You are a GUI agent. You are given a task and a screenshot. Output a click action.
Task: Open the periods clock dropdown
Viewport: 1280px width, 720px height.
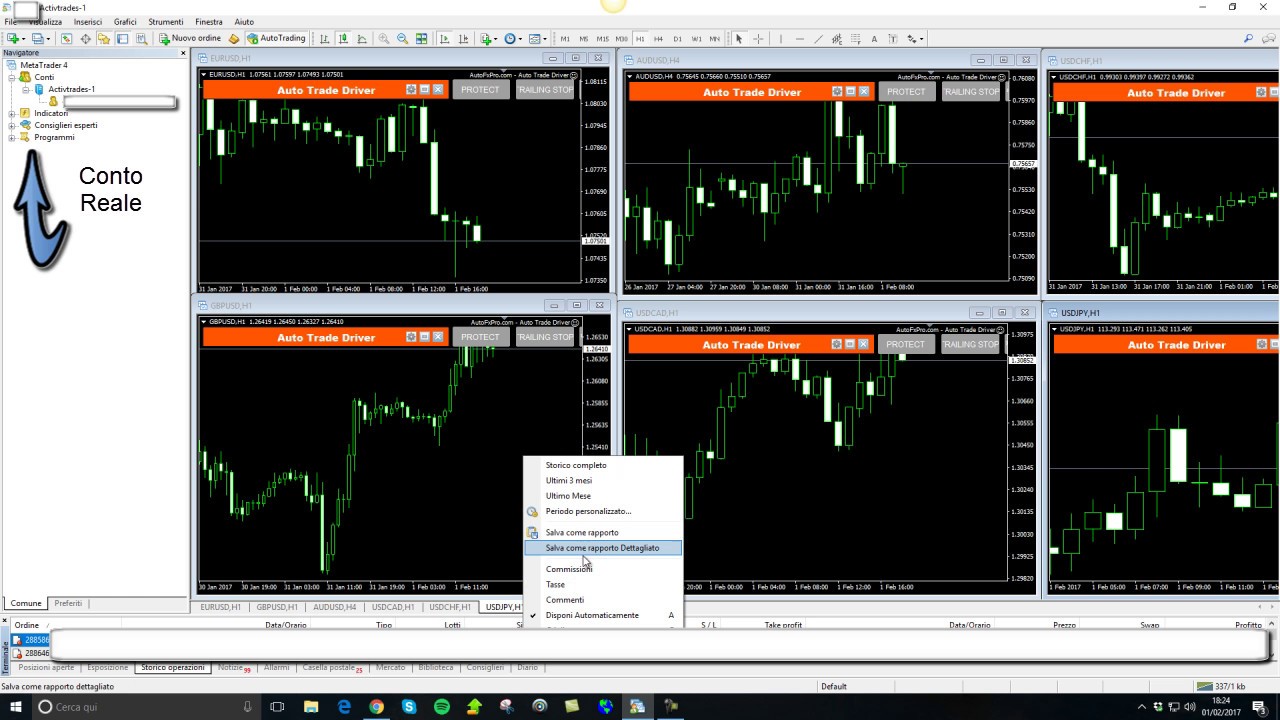(513, 39)
